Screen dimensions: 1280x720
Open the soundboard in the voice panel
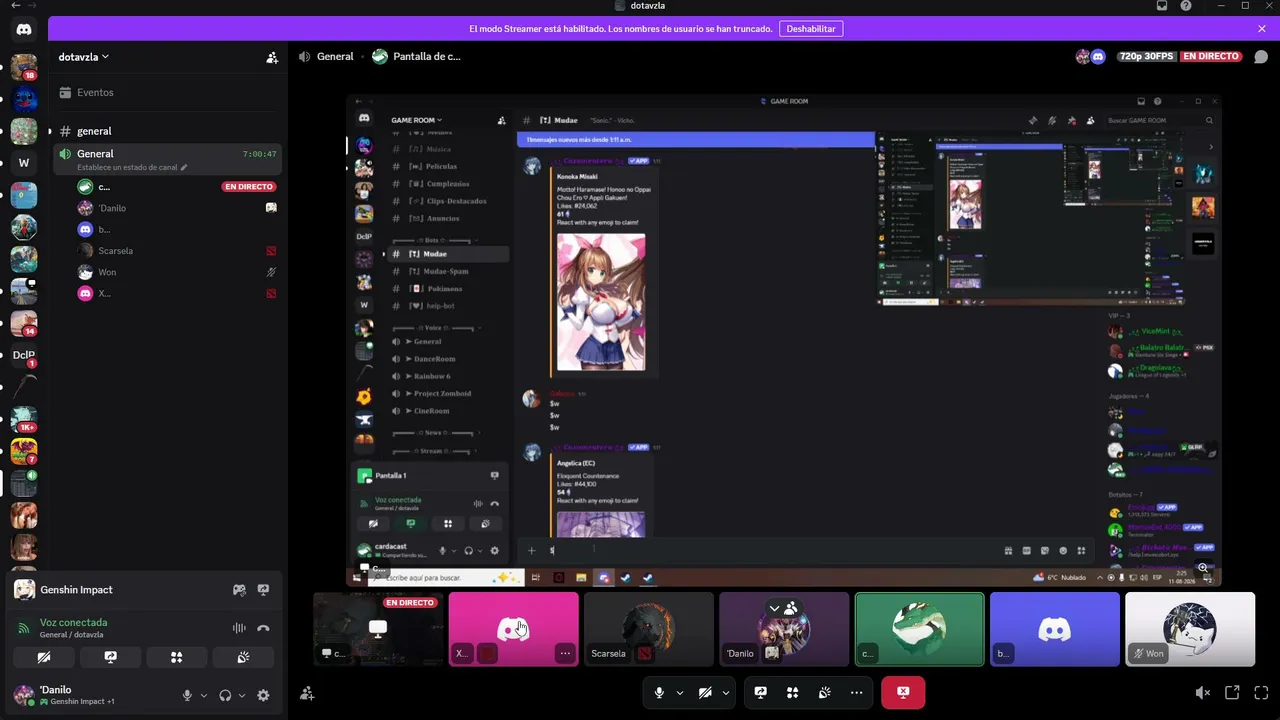pyautogui.click(x=243, y=657)
